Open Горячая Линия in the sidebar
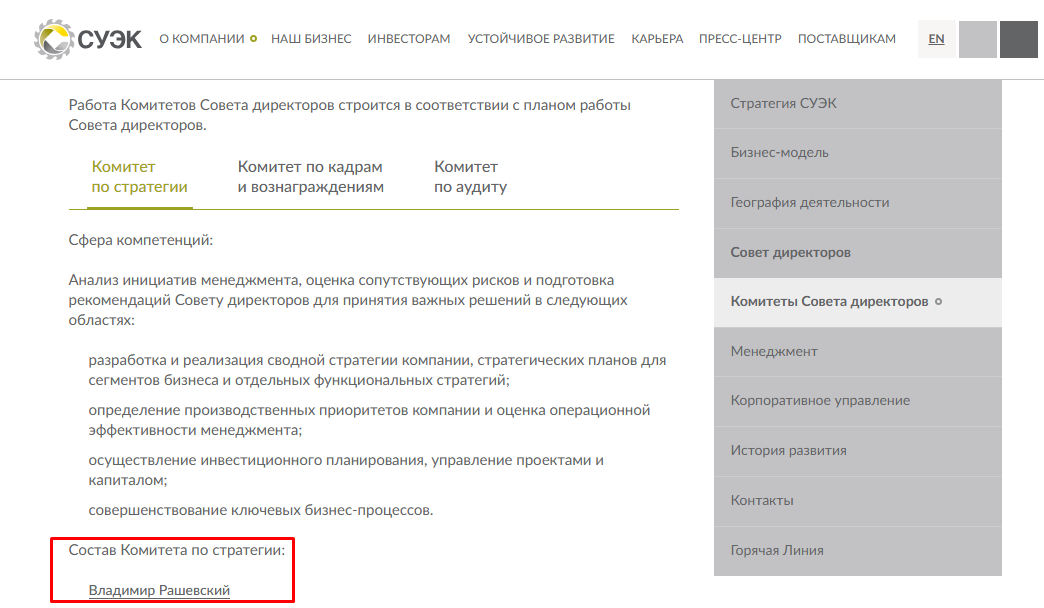This screenshot has height=608, width=1044. [x=858, y=551]
